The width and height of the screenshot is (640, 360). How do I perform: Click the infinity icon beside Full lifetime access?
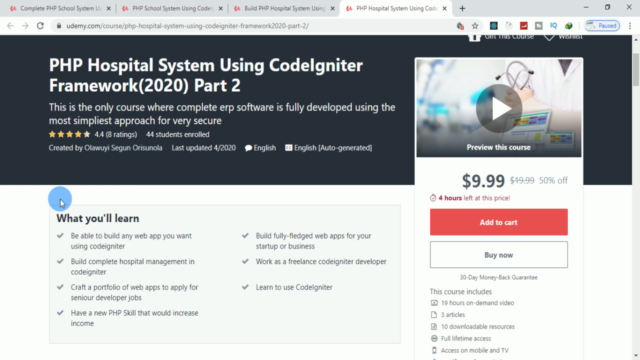click(434, 338)
